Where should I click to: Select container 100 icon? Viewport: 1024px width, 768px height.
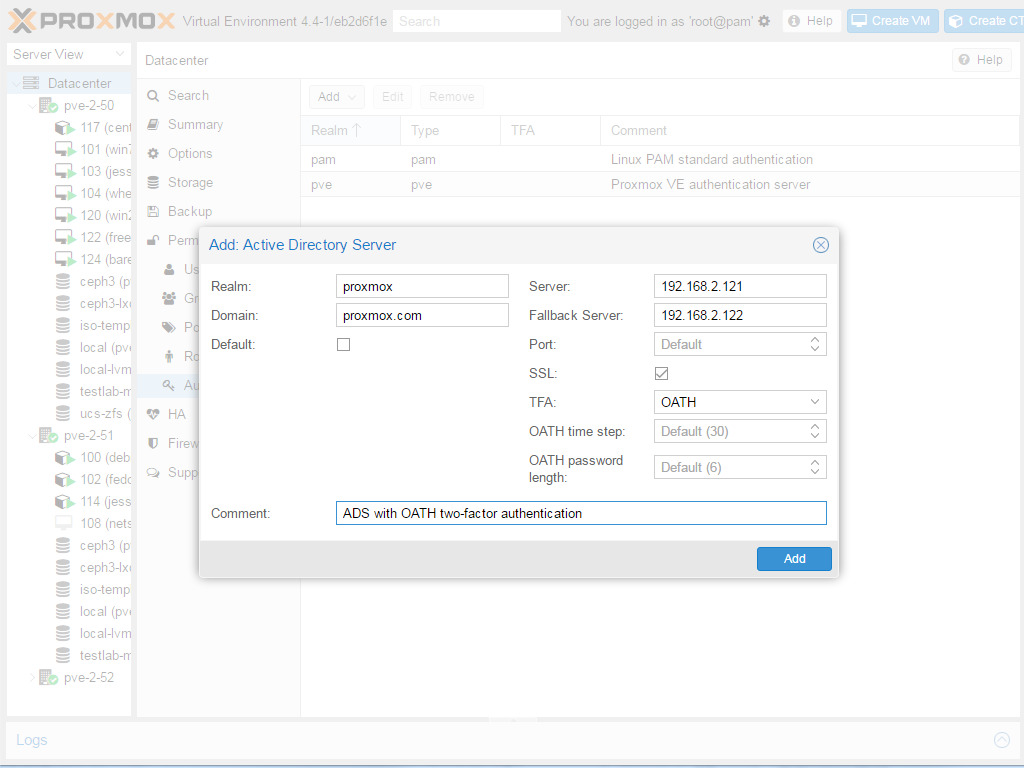[65, 457]
